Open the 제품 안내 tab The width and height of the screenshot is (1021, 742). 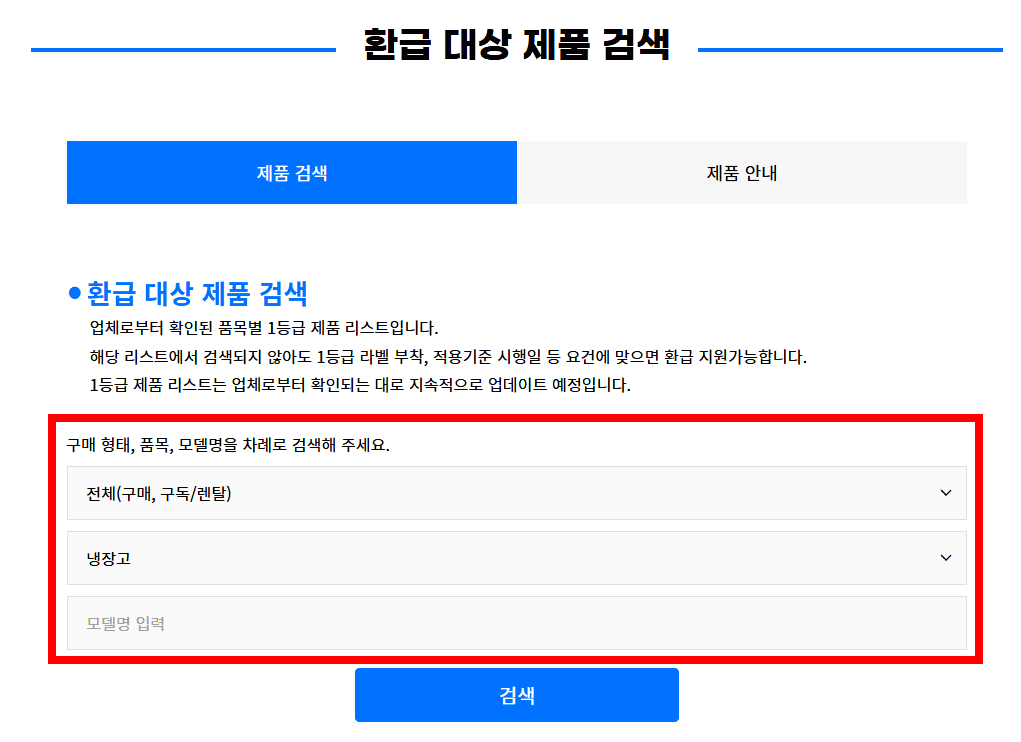coord(741,173)
